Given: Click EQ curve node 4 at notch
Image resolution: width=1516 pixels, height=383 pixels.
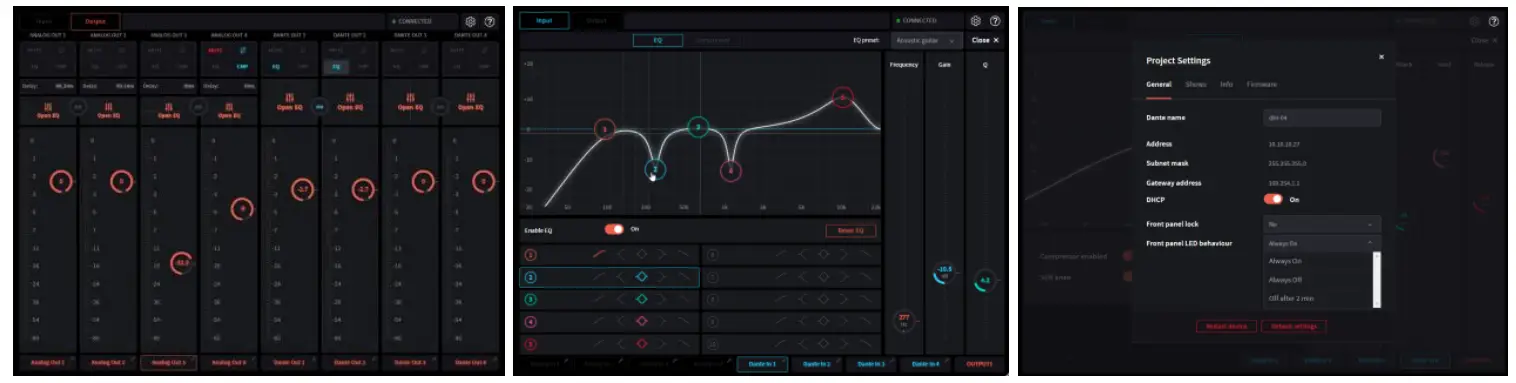Looking at the screenshot, I should pyautogui.click(x=731, y=171).
